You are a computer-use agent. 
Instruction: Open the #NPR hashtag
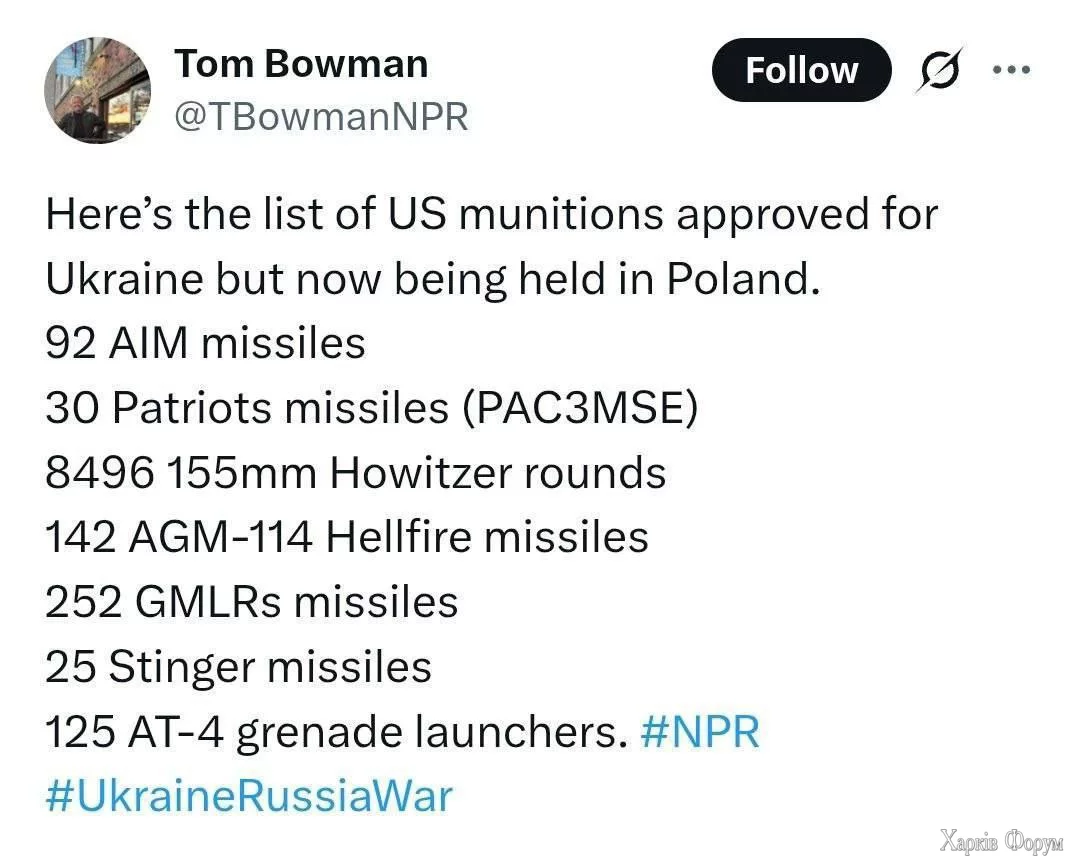(x=700, y=733)
